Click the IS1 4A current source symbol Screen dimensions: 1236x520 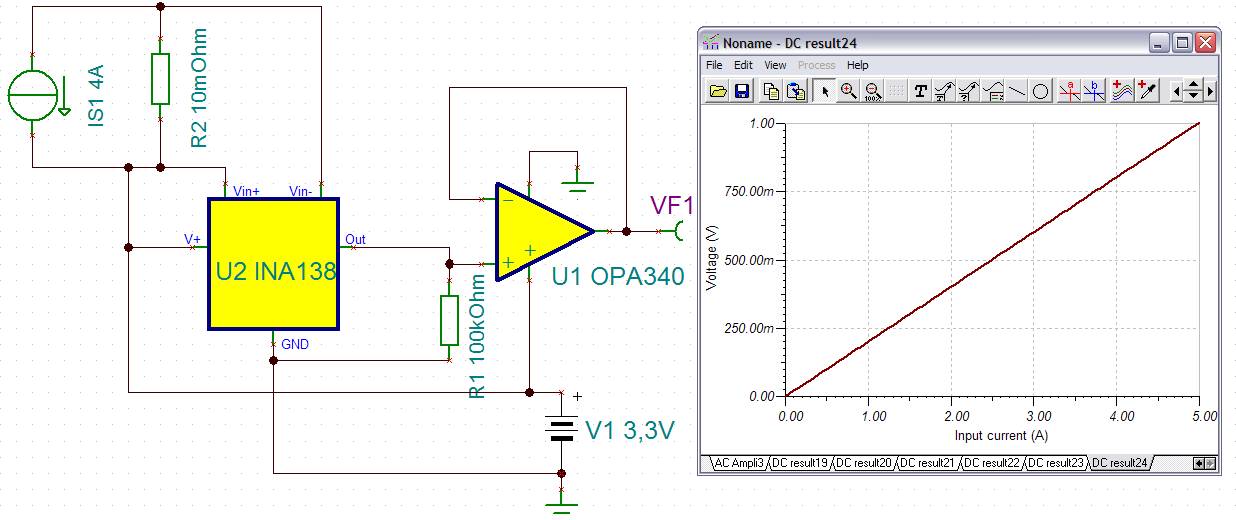tap(32, 97)
